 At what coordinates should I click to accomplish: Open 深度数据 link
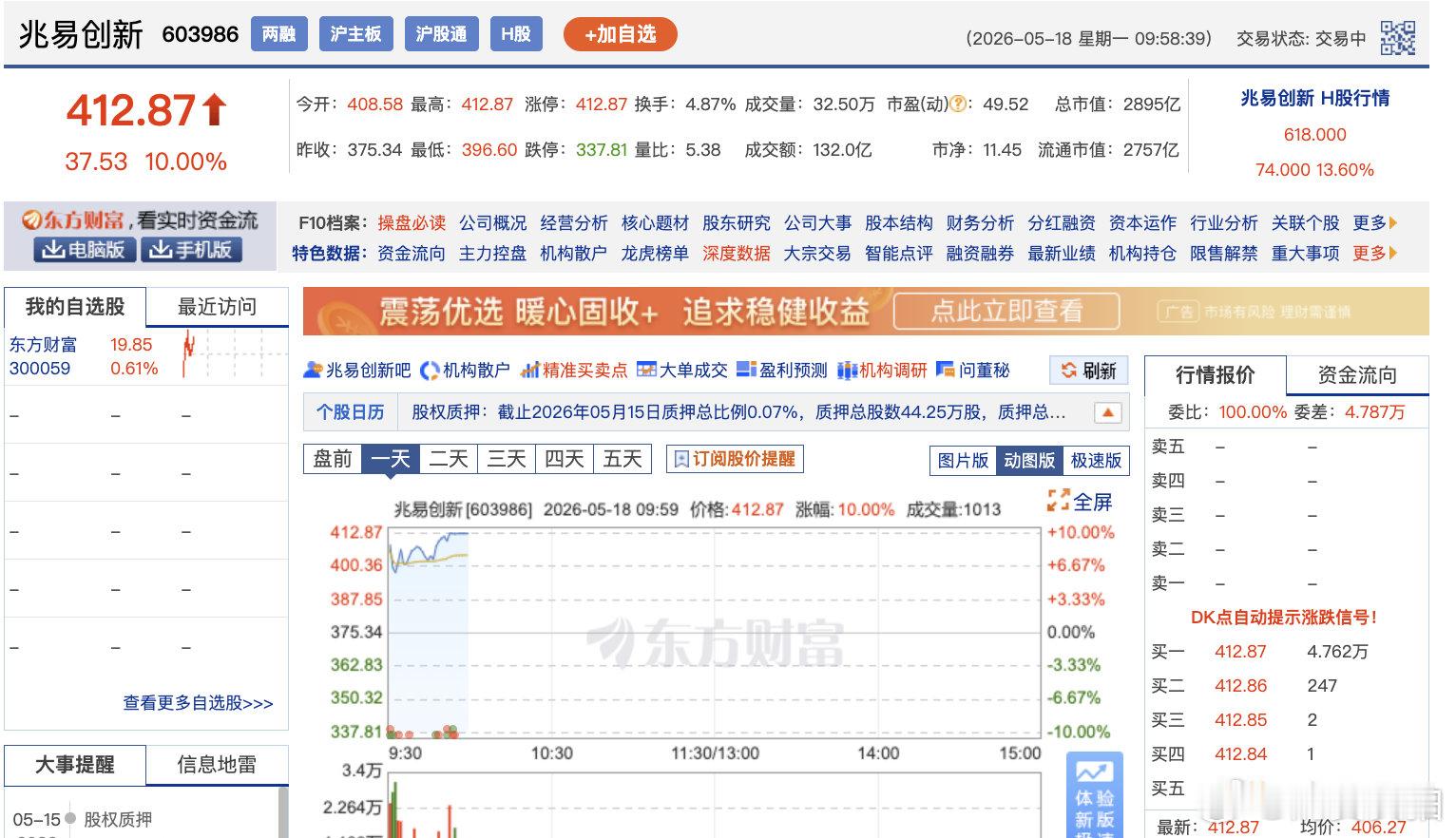pos(736,253)
